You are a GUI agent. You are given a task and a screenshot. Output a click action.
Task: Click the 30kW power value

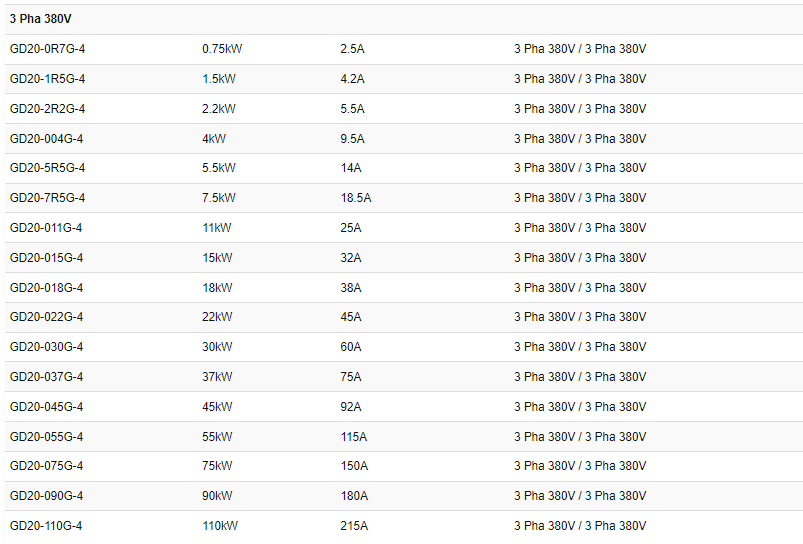pos(217,347)
